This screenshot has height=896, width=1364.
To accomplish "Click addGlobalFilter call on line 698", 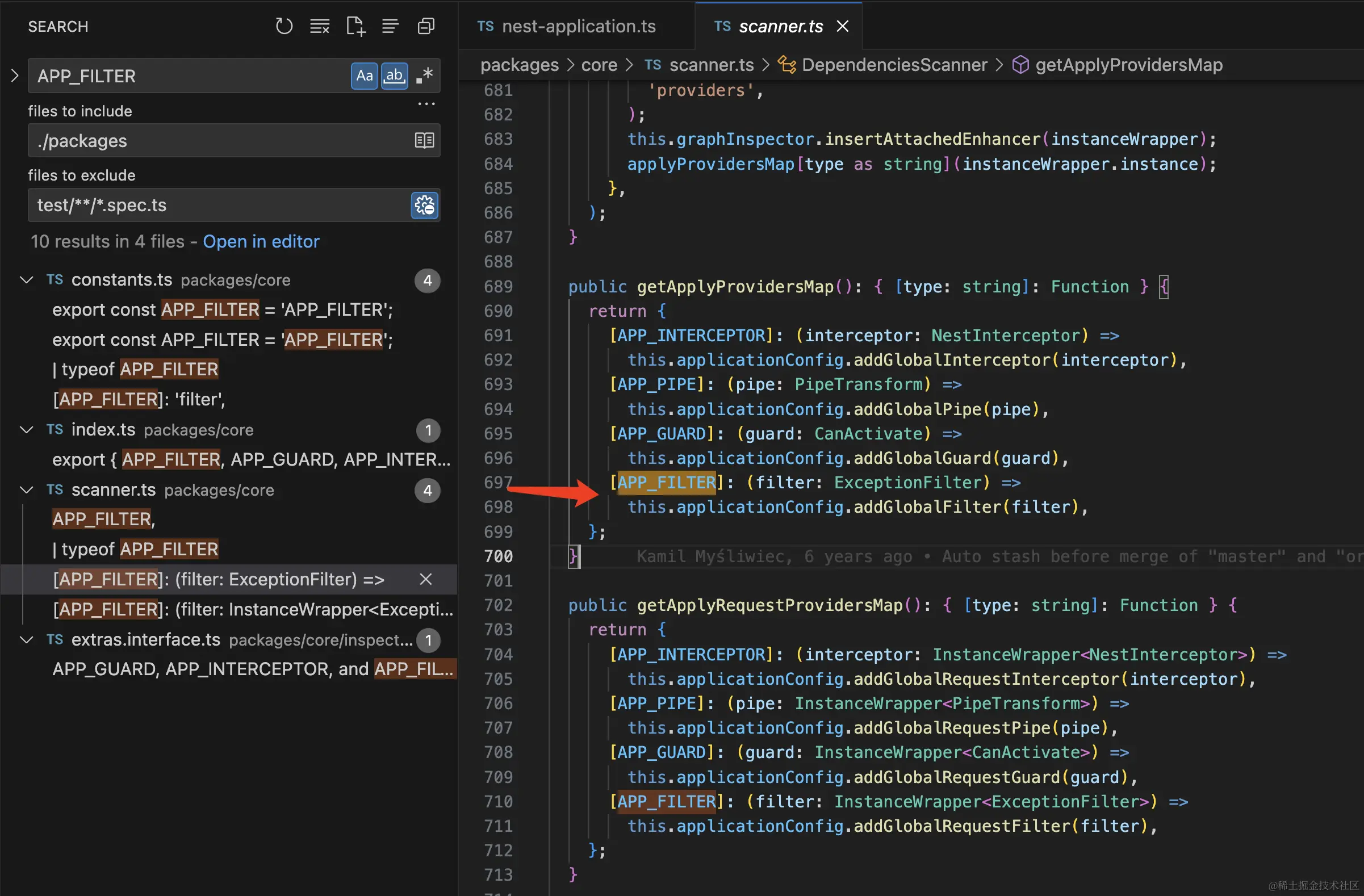I will [927, 507].
